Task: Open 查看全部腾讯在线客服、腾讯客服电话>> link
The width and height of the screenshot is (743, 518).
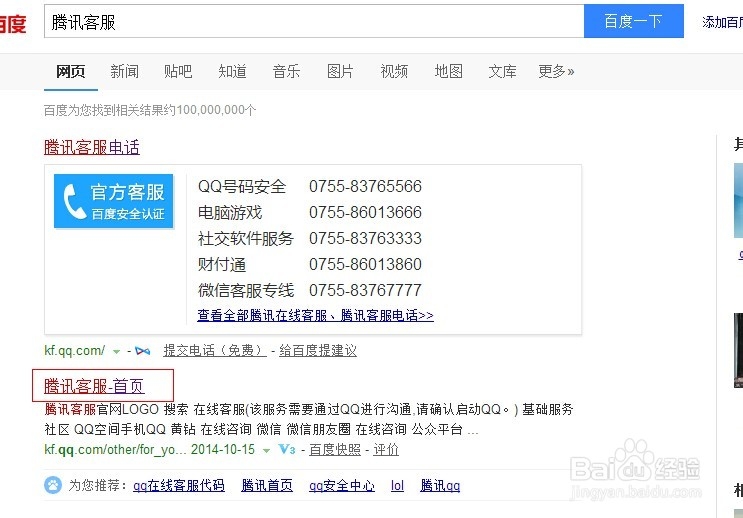Action: pos(315,316)
